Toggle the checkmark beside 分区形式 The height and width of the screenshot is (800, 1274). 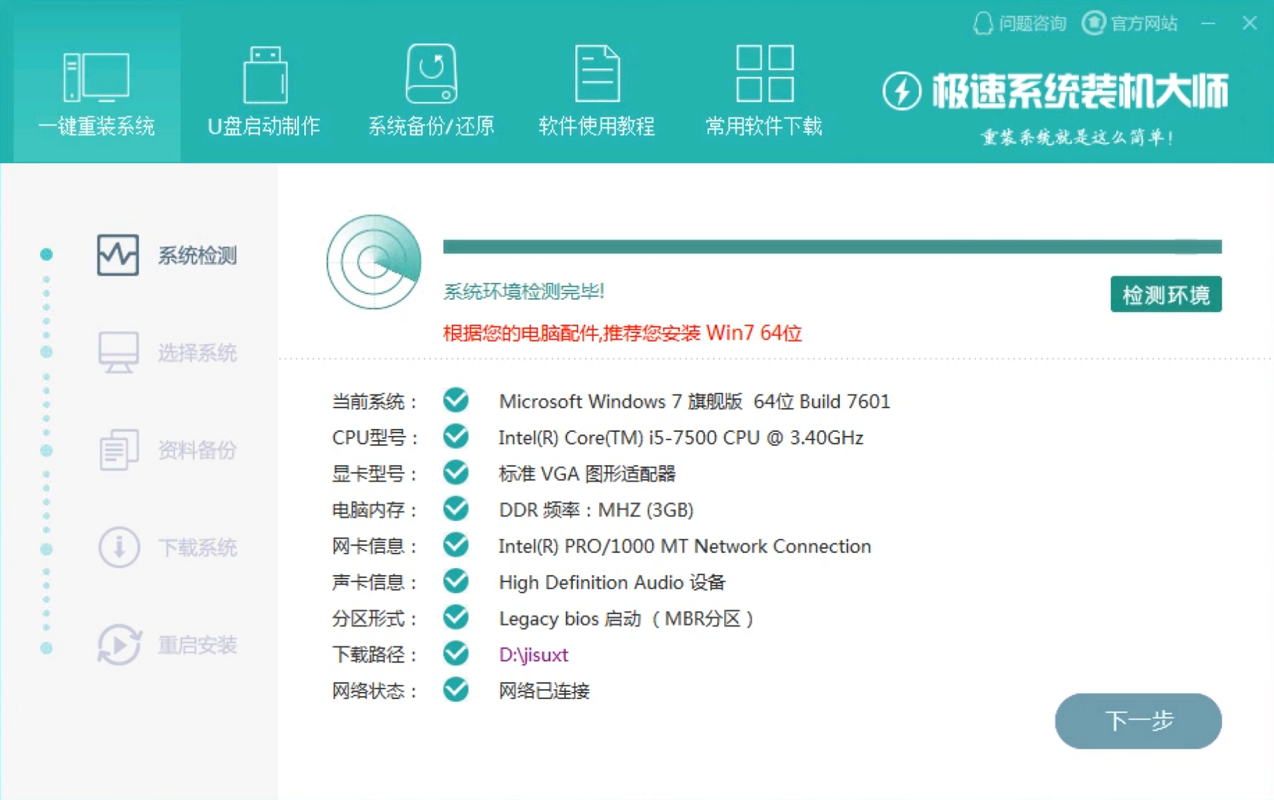click(x=455, y=617)
